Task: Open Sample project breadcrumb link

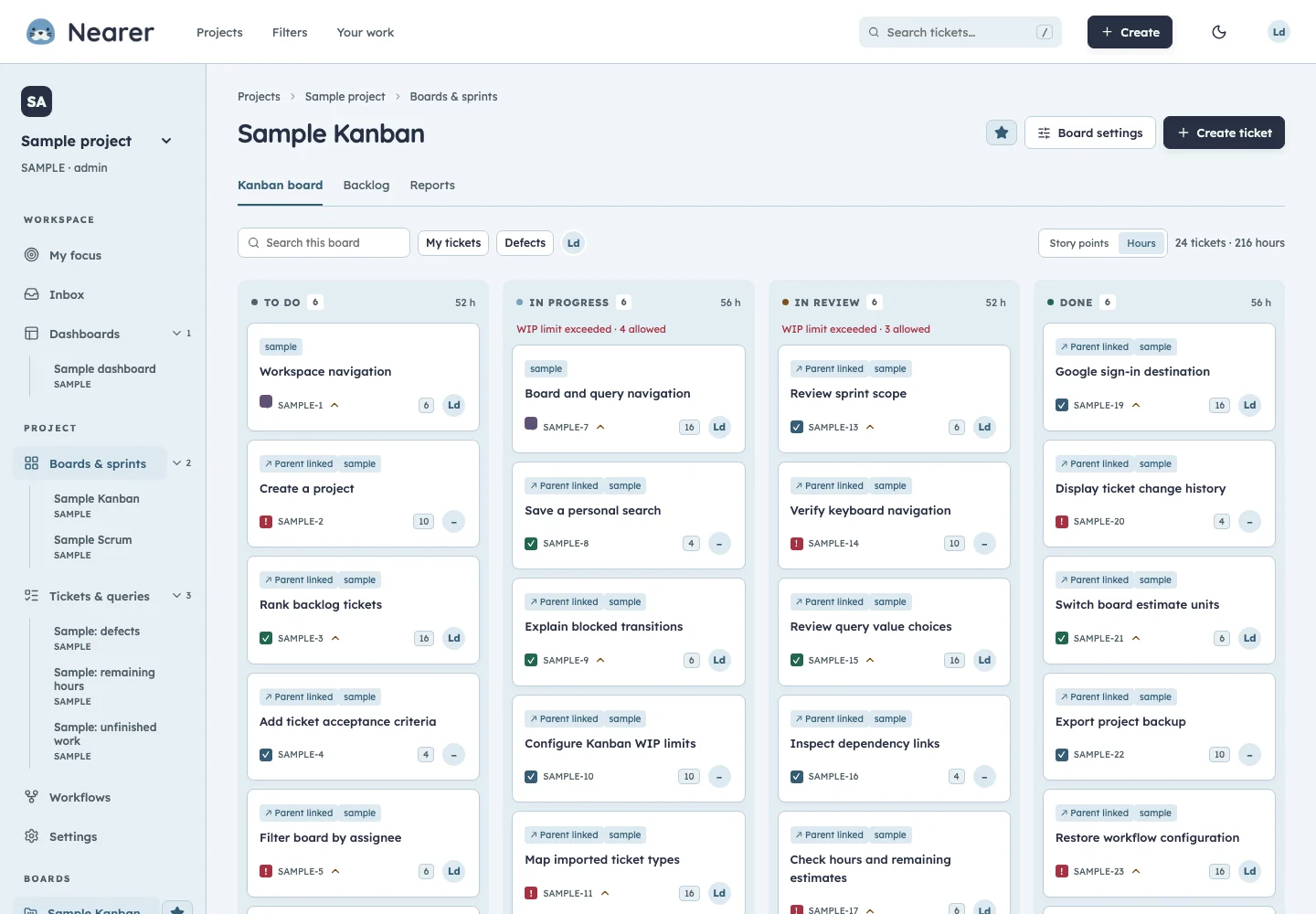Action: [345, 97]
